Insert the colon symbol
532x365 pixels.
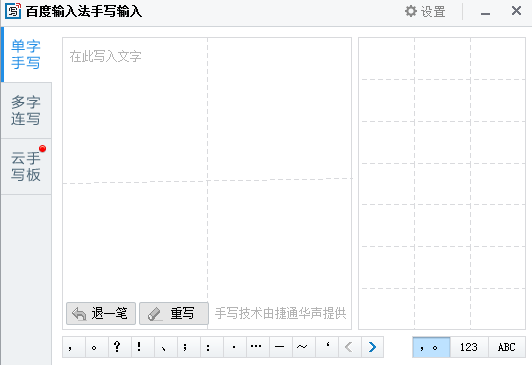[212, 347]
